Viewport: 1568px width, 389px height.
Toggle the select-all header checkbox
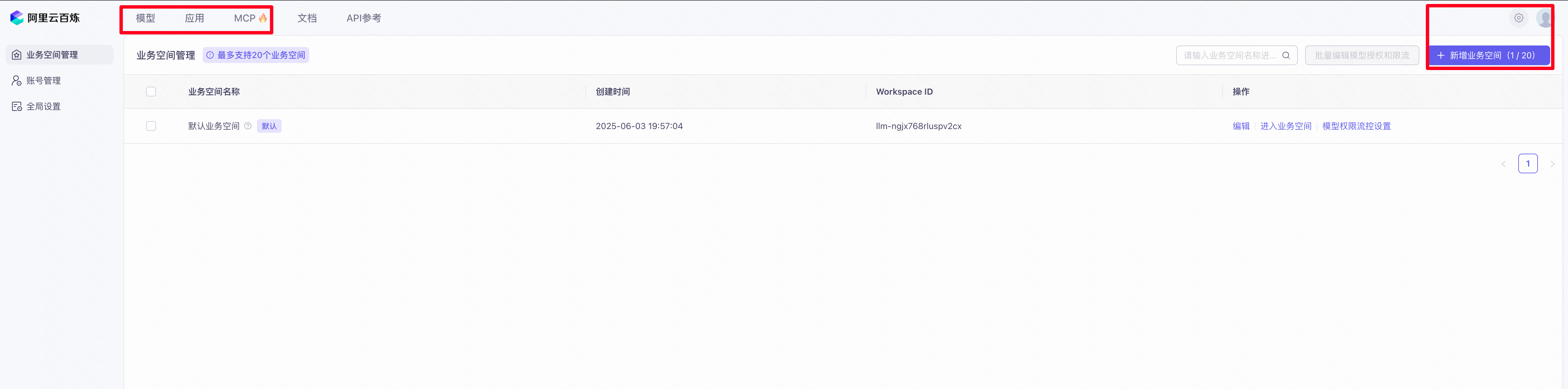click(151, 92)
